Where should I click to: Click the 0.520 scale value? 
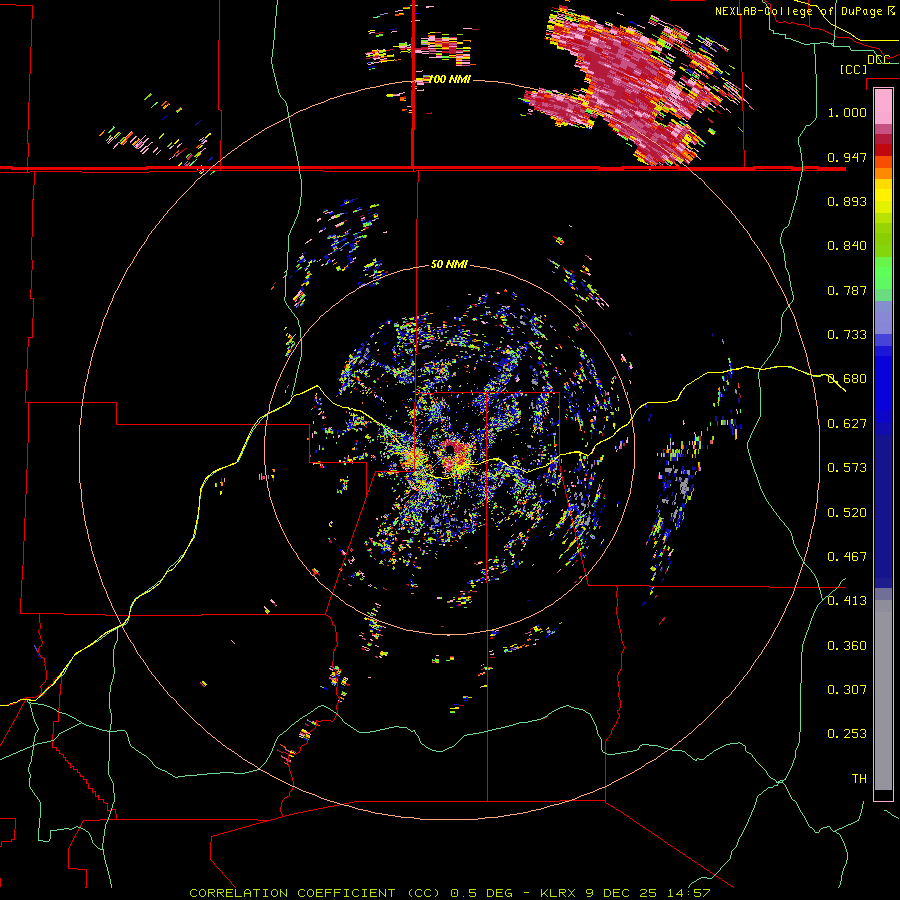(x=847, y=512)
